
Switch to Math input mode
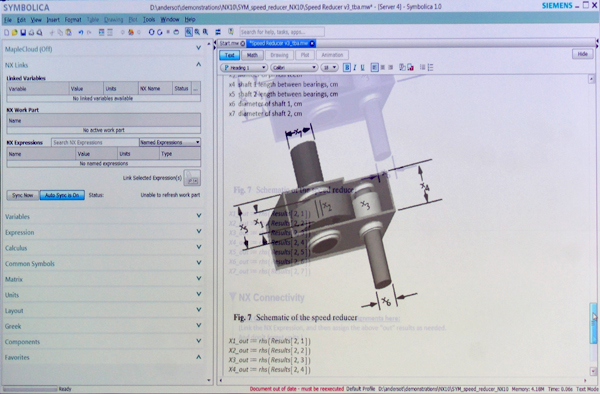click(252, 55)
